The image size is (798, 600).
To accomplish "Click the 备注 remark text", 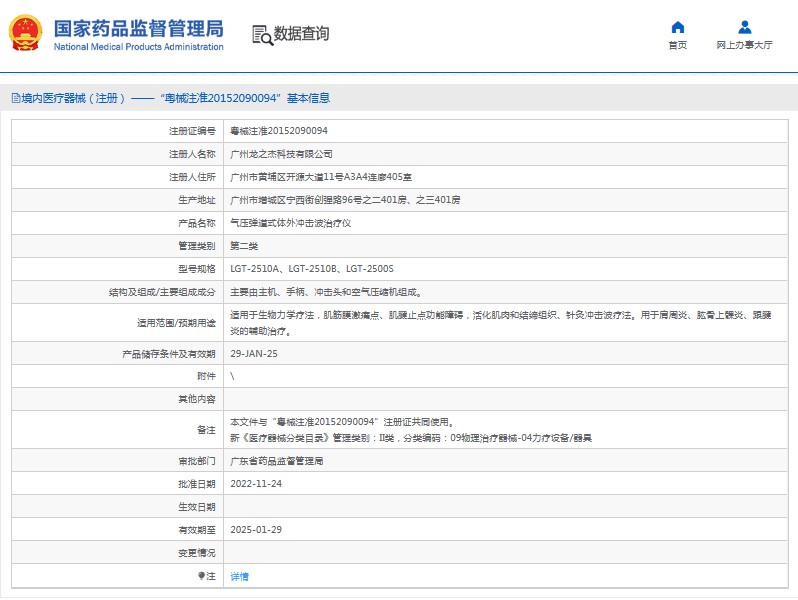I will (x=410, y=430).
